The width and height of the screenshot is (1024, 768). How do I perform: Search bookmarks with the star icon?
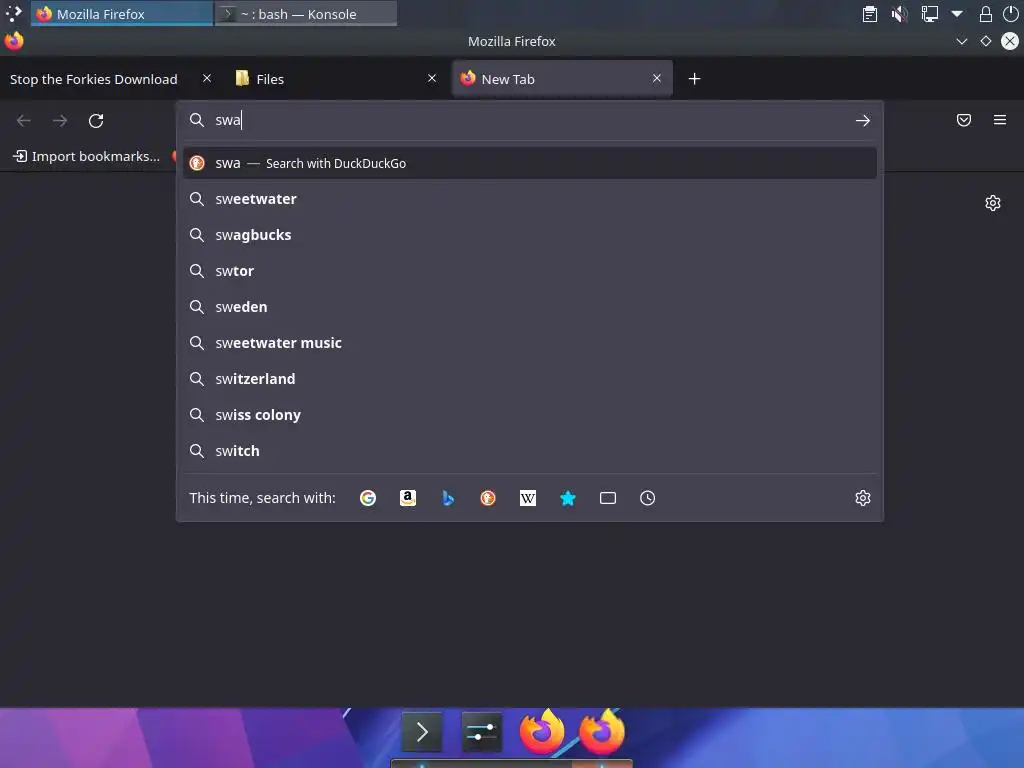568,498
